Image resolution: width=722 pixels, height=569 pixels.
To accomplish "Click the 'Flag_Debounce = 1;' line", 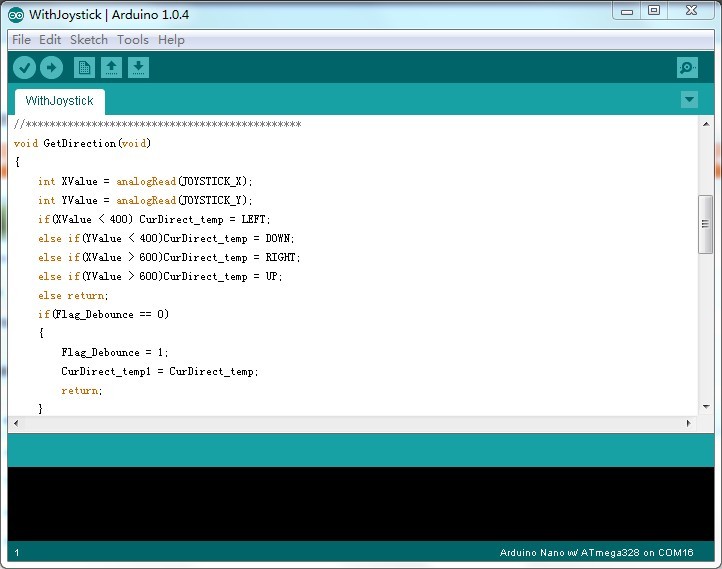I will [x=115, y=353].
